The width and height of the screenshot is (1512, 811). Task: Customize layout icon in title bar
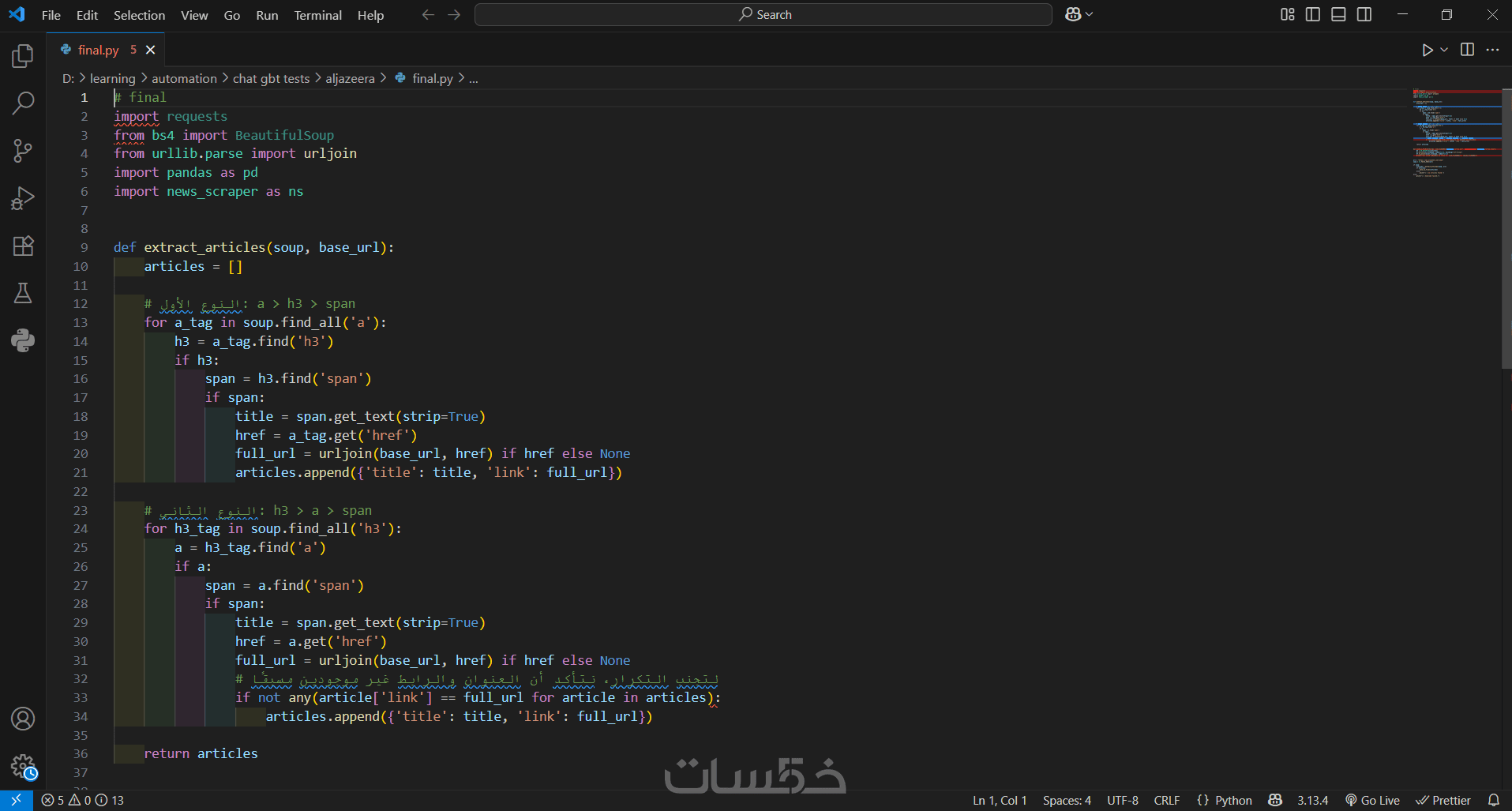1287,14
